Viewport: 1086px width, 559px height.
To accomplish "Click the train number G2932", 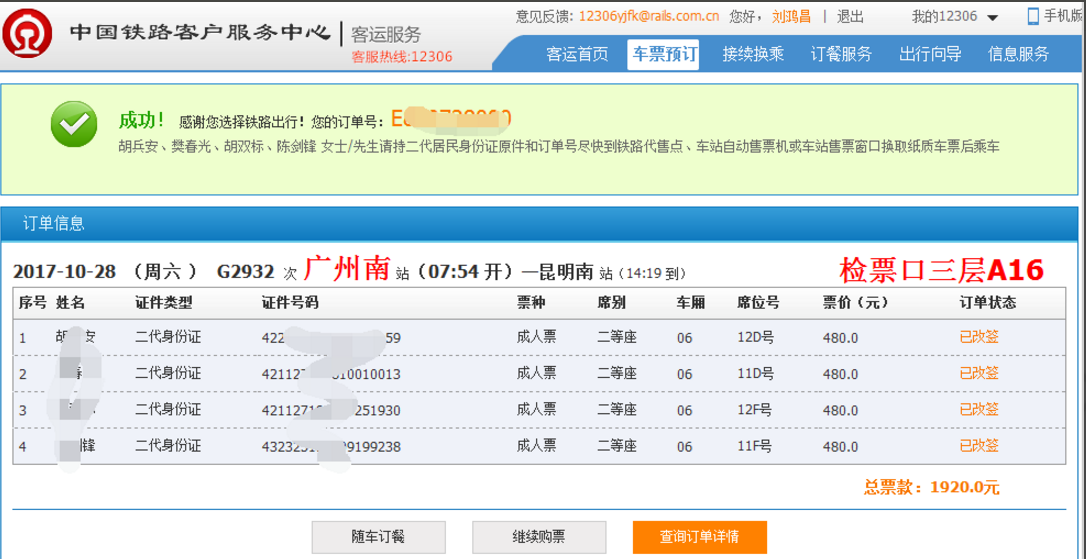I will pyautogui.click(x=247, y=272).
